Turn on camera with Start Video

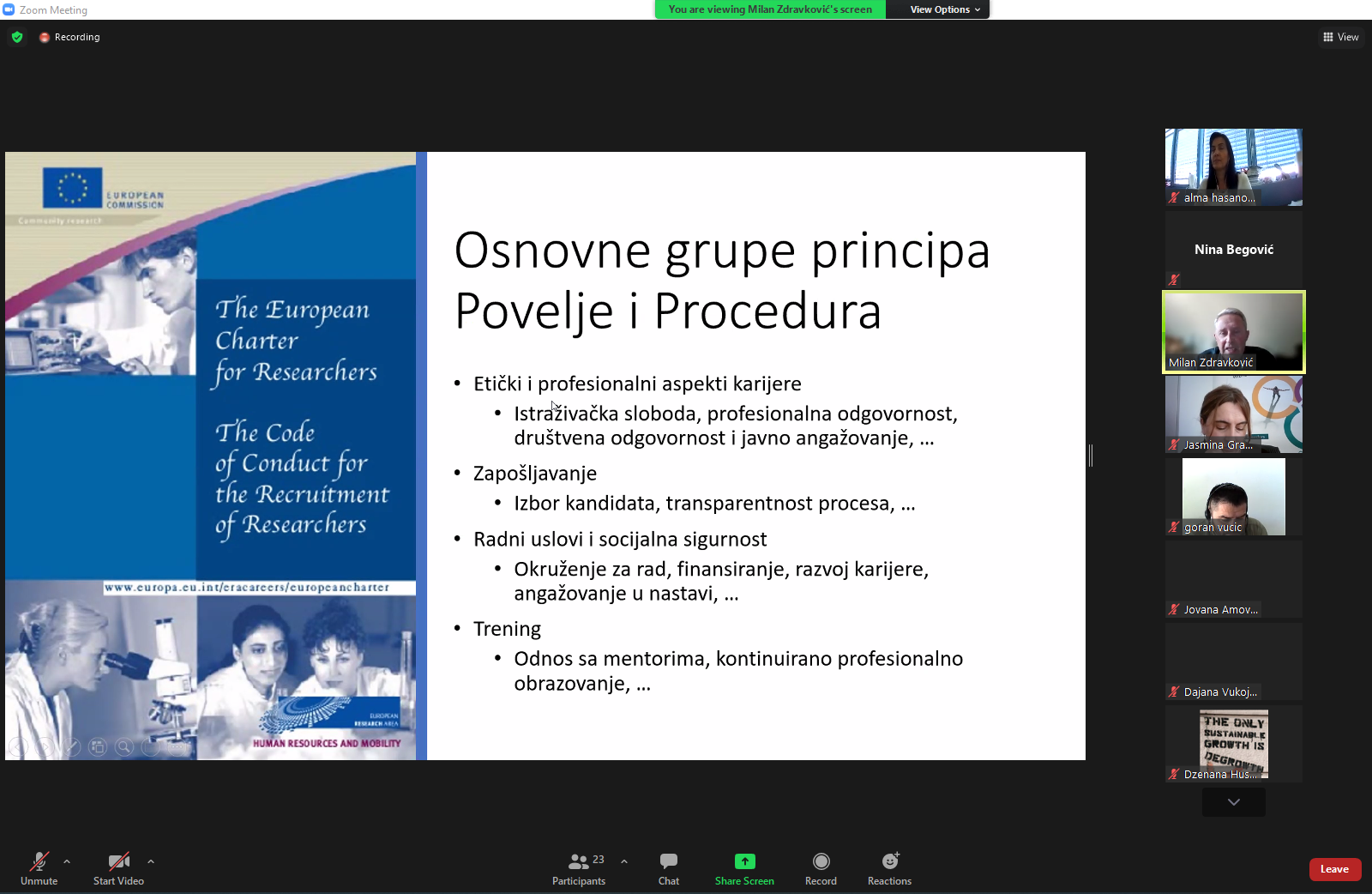click(118, 868)
